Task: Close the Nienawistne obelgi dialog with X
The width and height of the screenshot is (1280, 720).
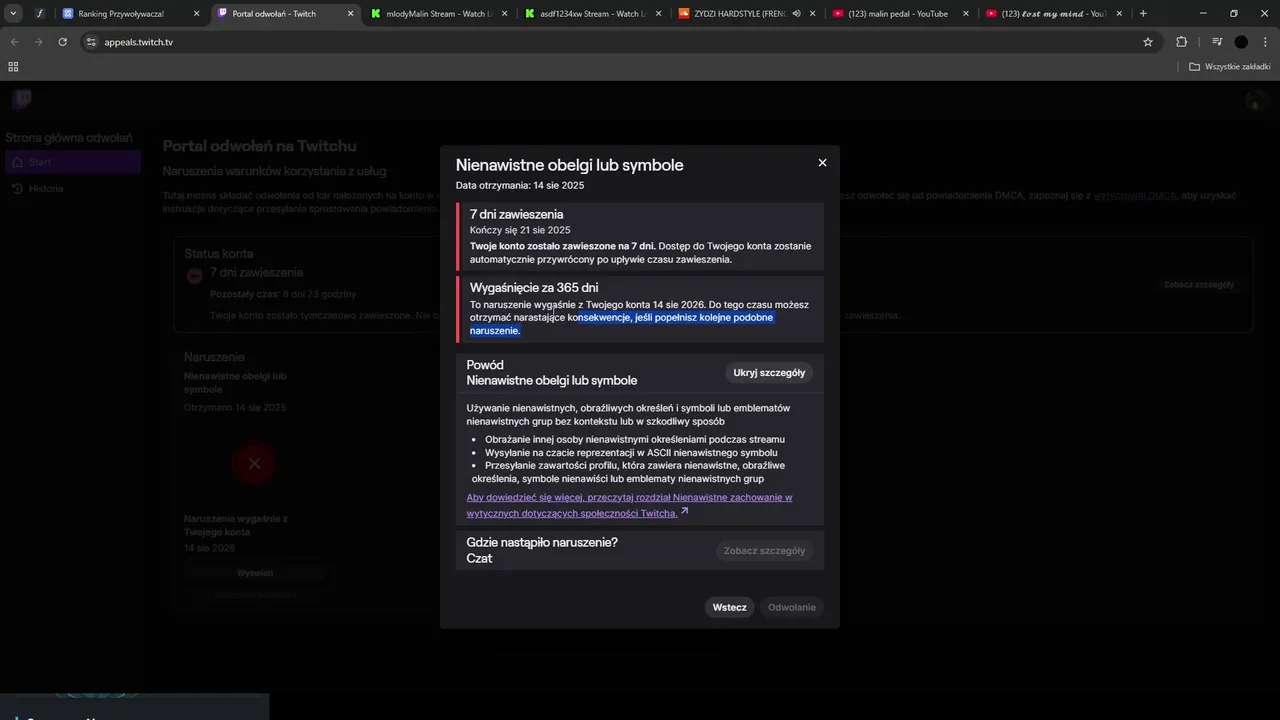Action: (x=822, y=163)
